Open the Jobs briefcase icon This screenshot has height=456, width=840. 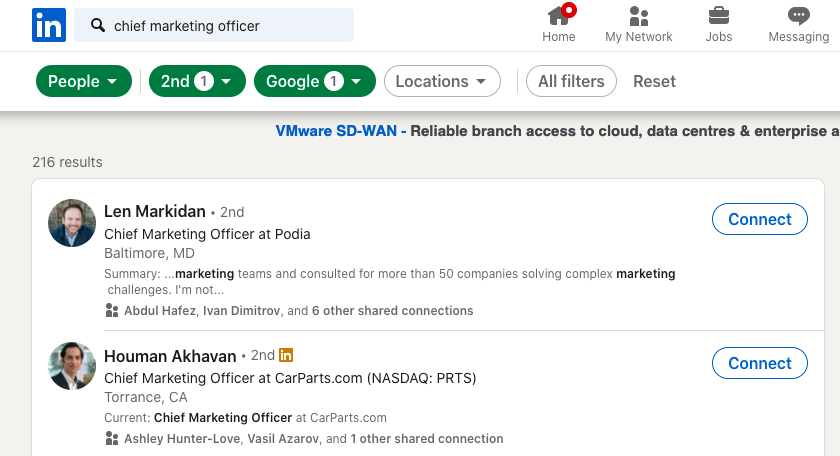[718, 17]
